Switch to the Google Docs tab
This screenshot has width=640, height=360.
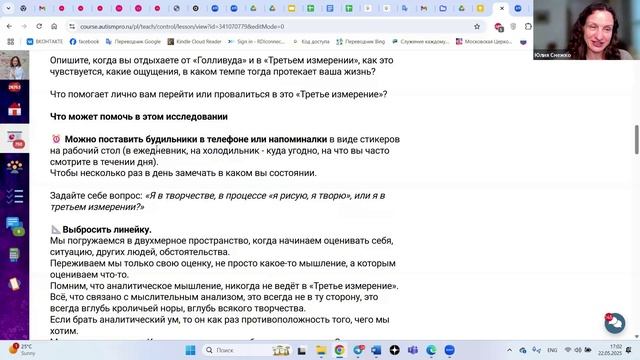[x=330, y=8]
